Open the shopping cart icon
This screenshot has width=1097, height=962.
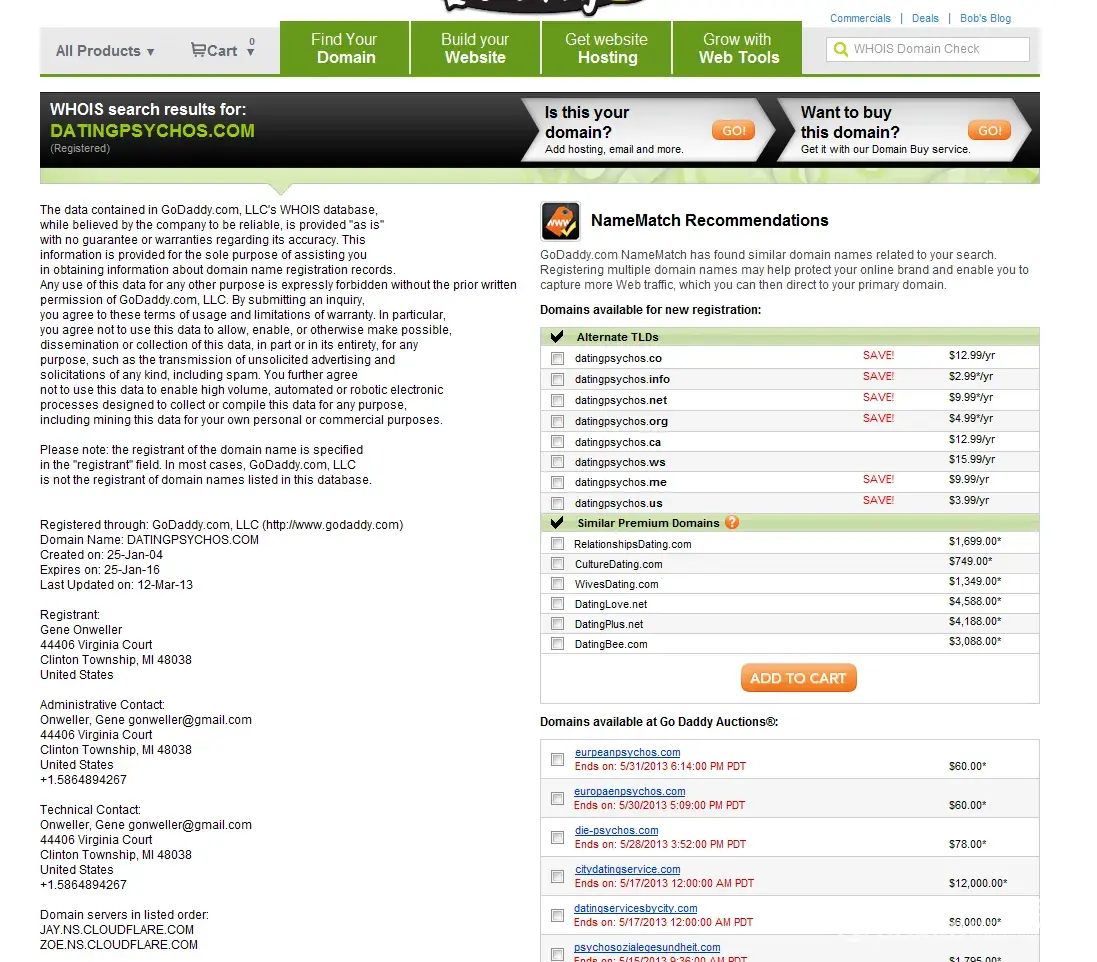point(199,50)
